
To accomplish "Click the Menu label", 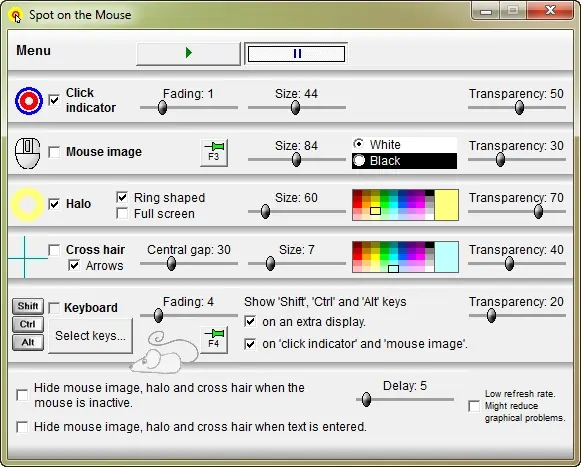I will pyautogui.click(x=33, y=50).
